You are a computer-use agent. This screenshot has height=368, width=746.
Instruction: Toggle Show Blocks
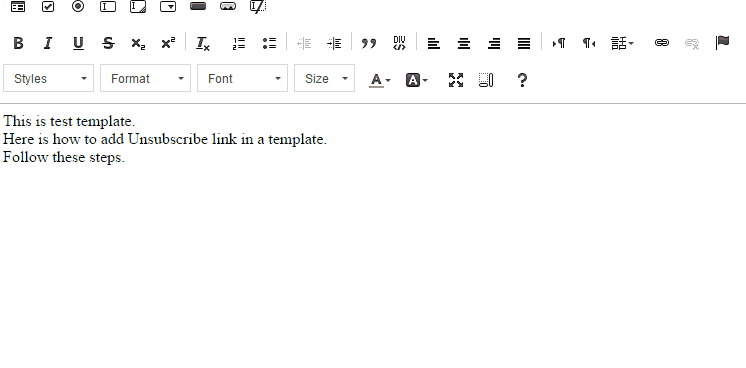(486, 80)
